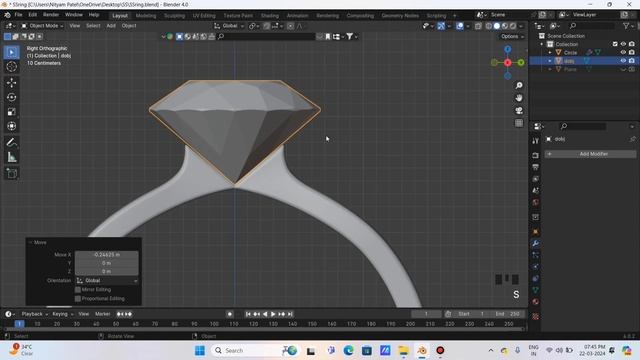Switch to Material Preview viewport shading
The image size is (640, 360).
[x=505, y=26]
